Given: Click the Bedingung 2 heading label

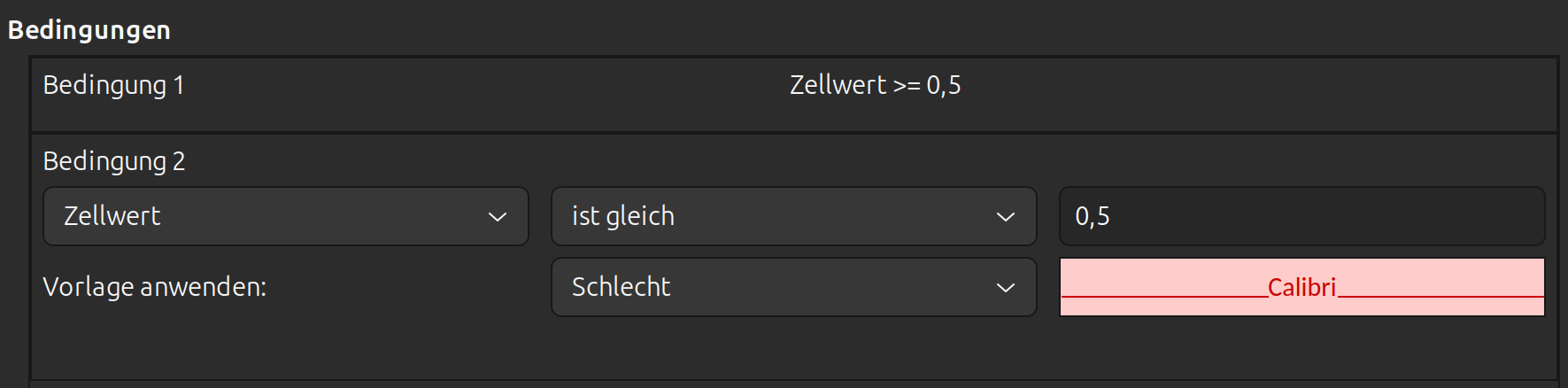Looking at the screenshot, I should click(114, 161).
